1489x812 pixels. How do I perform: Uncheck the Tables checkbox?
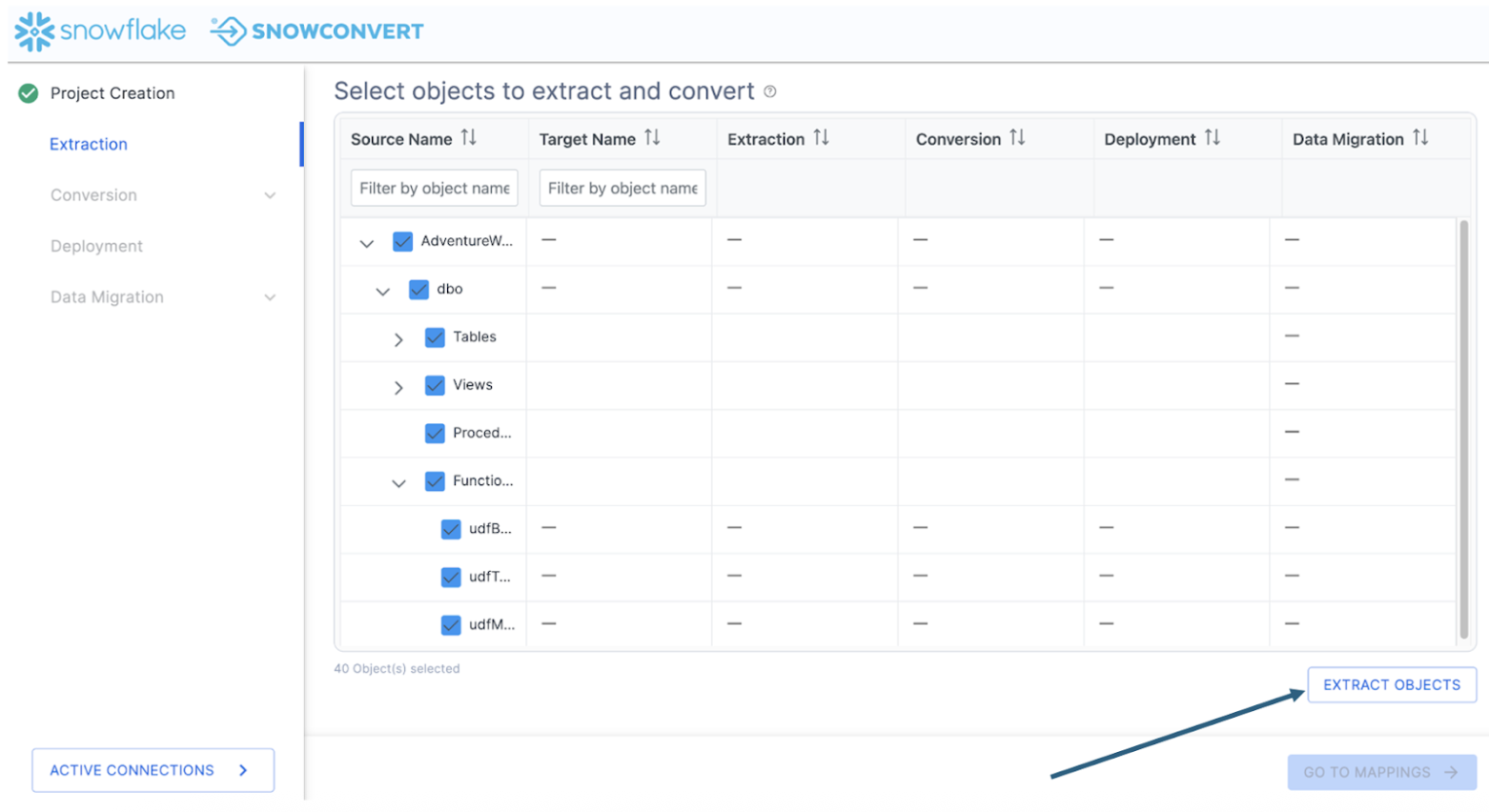[435, 337]
